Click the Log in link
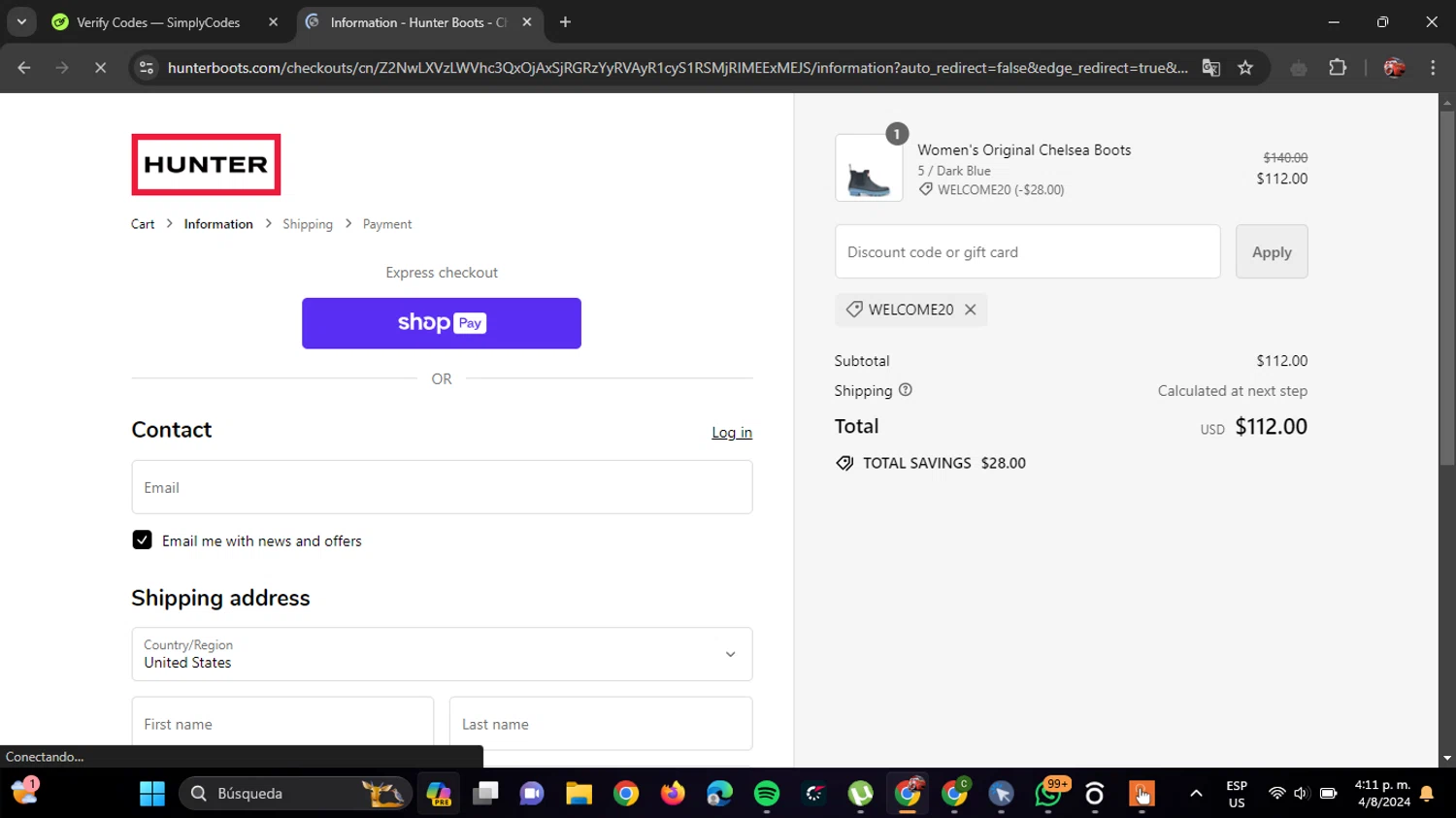The image size is (1456, 818). [732, 433]
